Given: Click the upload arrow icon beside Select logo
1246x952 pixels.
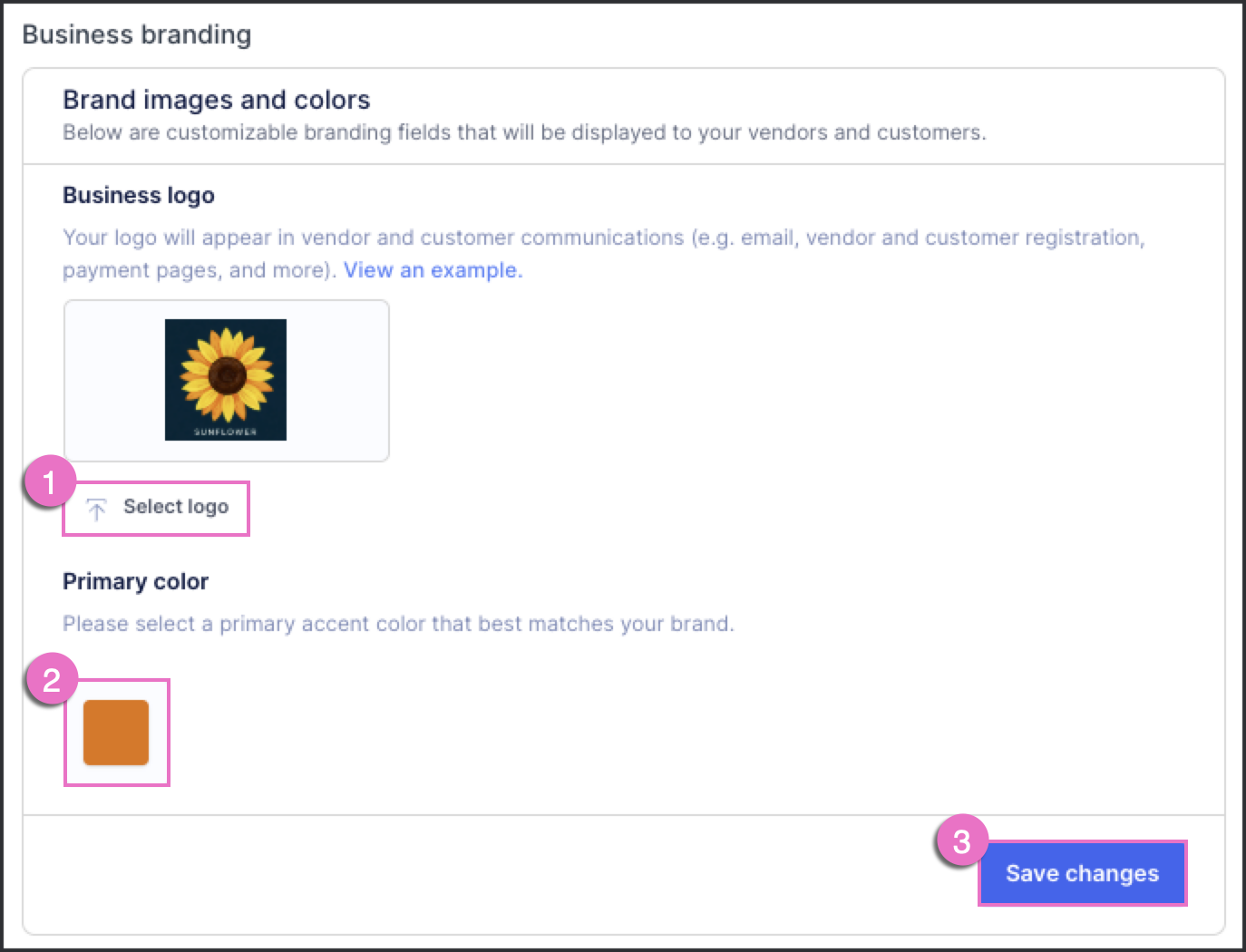Looking at the screenshot, I should (x=97, y=509).
